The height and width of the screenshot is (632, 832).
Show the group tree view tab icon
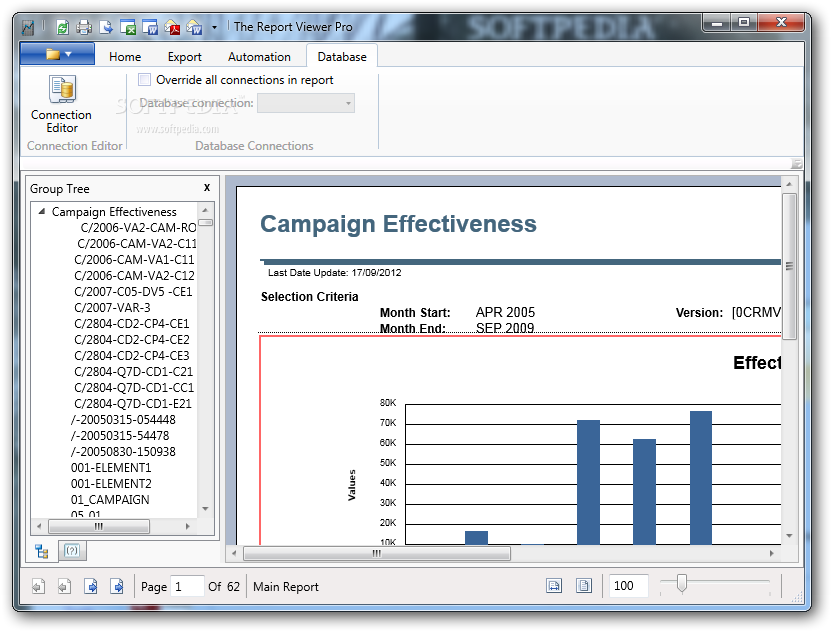pos(41,551)
